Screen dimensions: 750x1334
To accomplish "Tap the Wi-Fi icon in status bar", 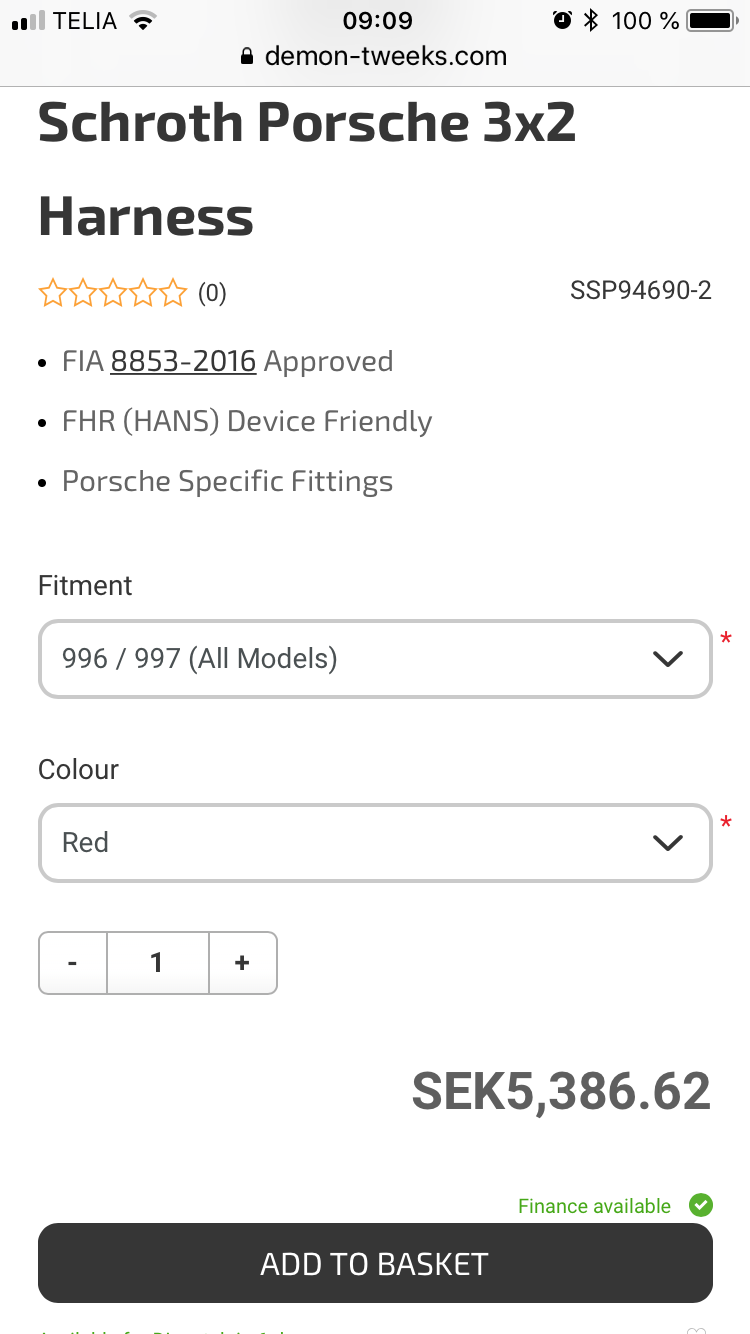I will coord(145,20).
